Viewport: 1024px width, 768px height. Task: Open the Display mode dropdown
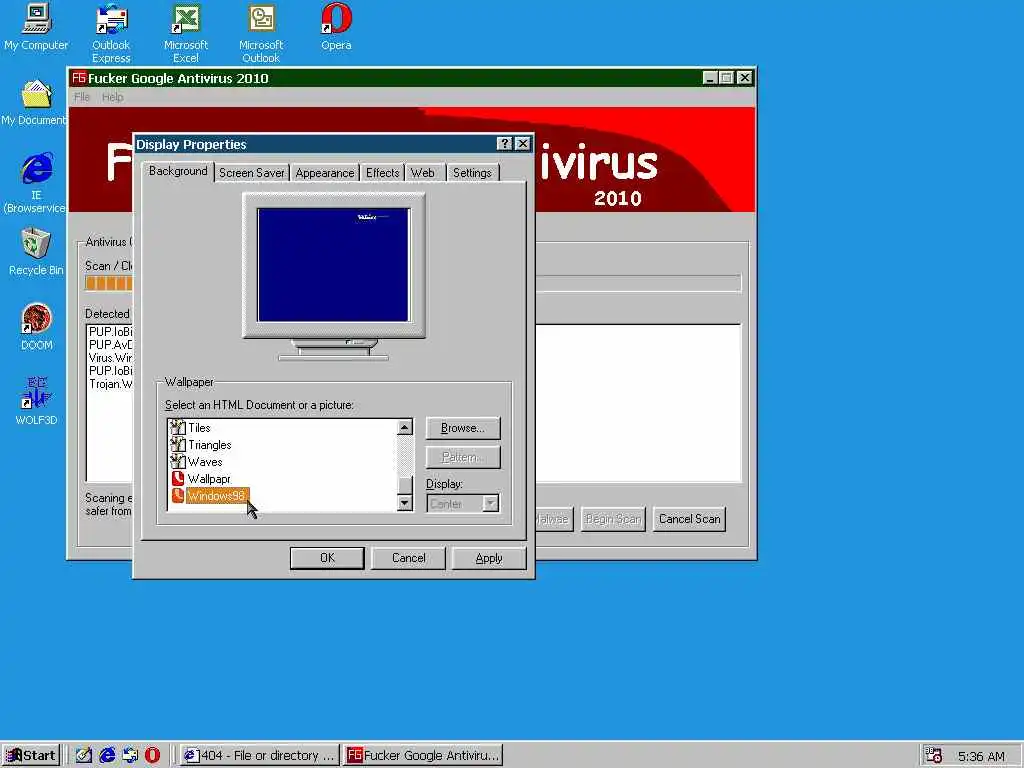tap(490, 504)
